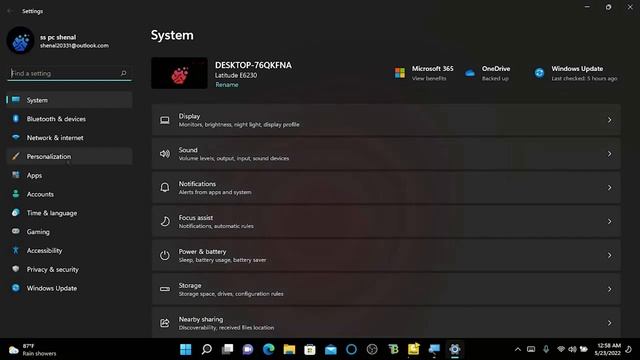Open taskbar Search icon

207,349
